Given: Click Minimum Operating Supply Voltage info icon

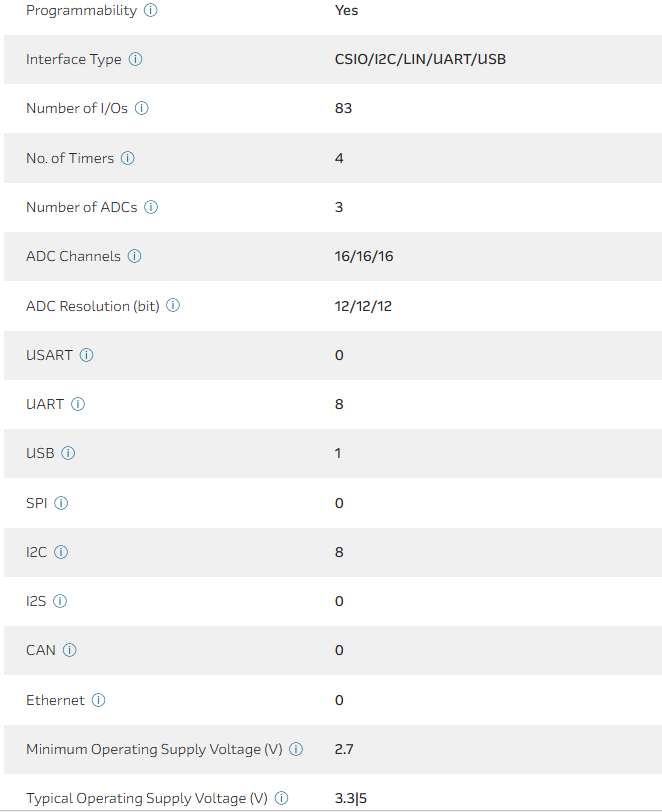Looking at the screenshot, I should (x=296, y=749).
